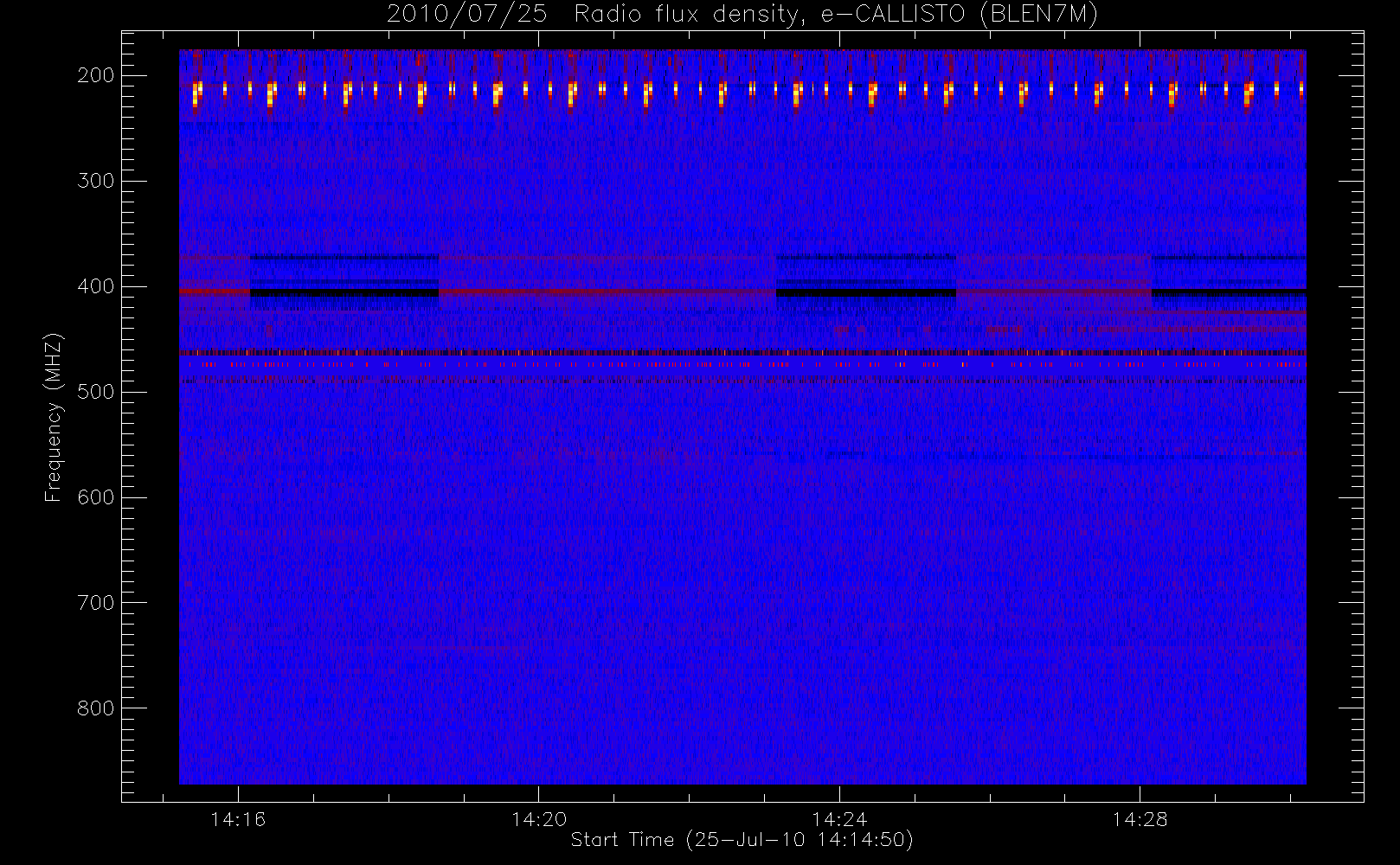Click the 200 frequency tick label
This screenshot has width=1400, height=865.
click(96, 75)
